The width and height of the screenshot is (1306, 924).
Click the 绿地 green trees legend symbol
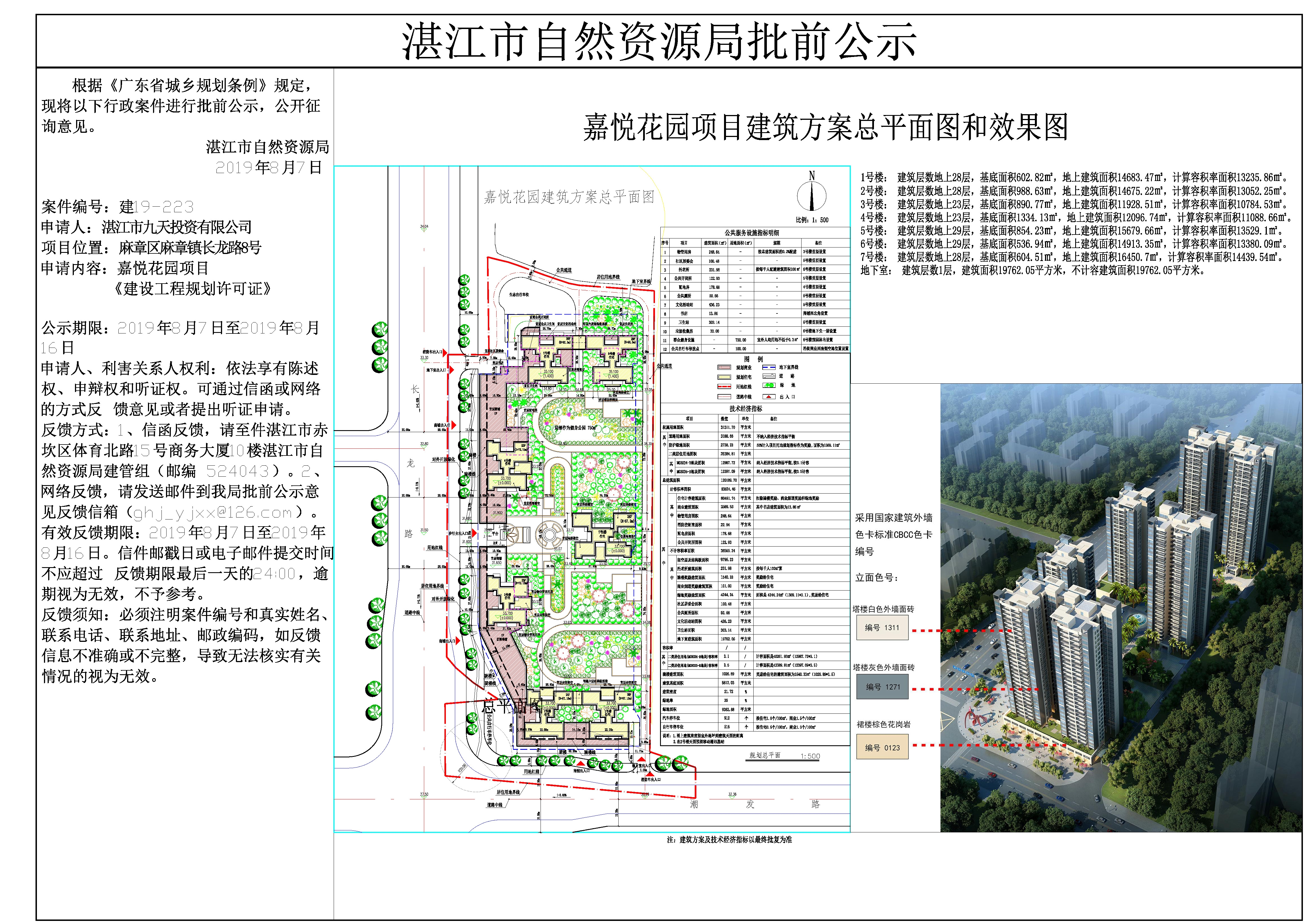click(769, 385)
